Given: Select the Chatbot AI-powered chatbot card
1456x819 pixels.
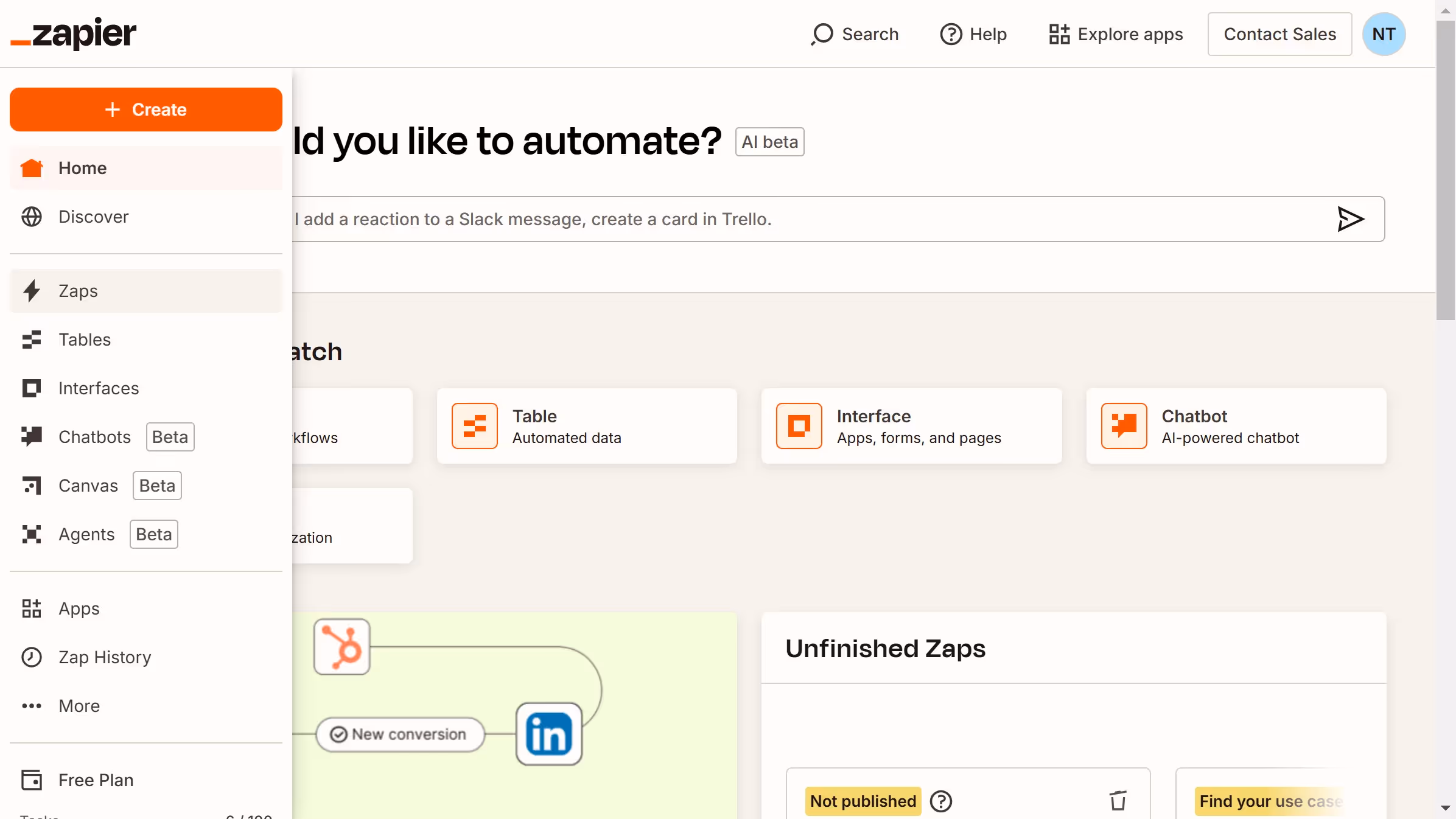Looking at the screenshot, I should coord(1237,426).
